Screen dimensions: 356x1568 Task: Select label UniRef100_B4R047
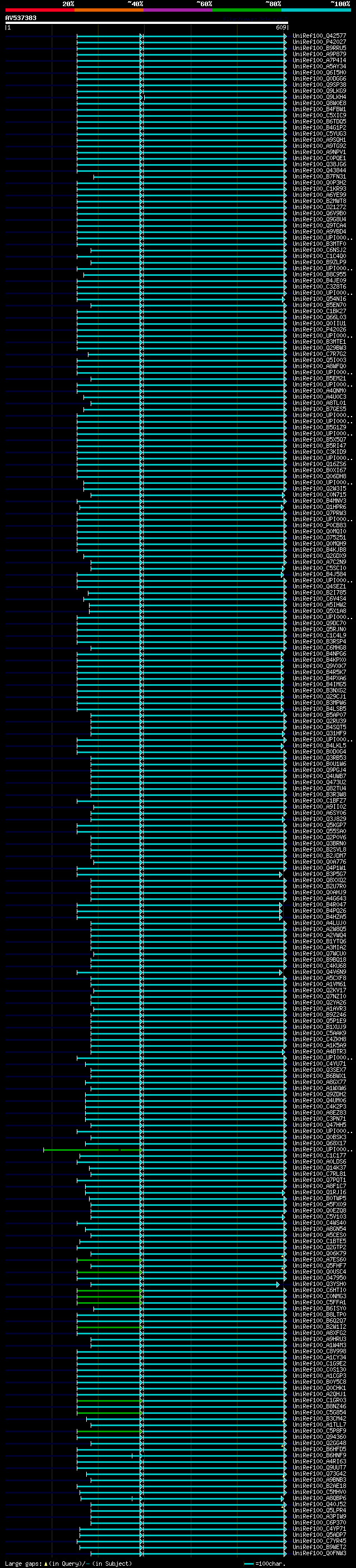tap(319, 905)
